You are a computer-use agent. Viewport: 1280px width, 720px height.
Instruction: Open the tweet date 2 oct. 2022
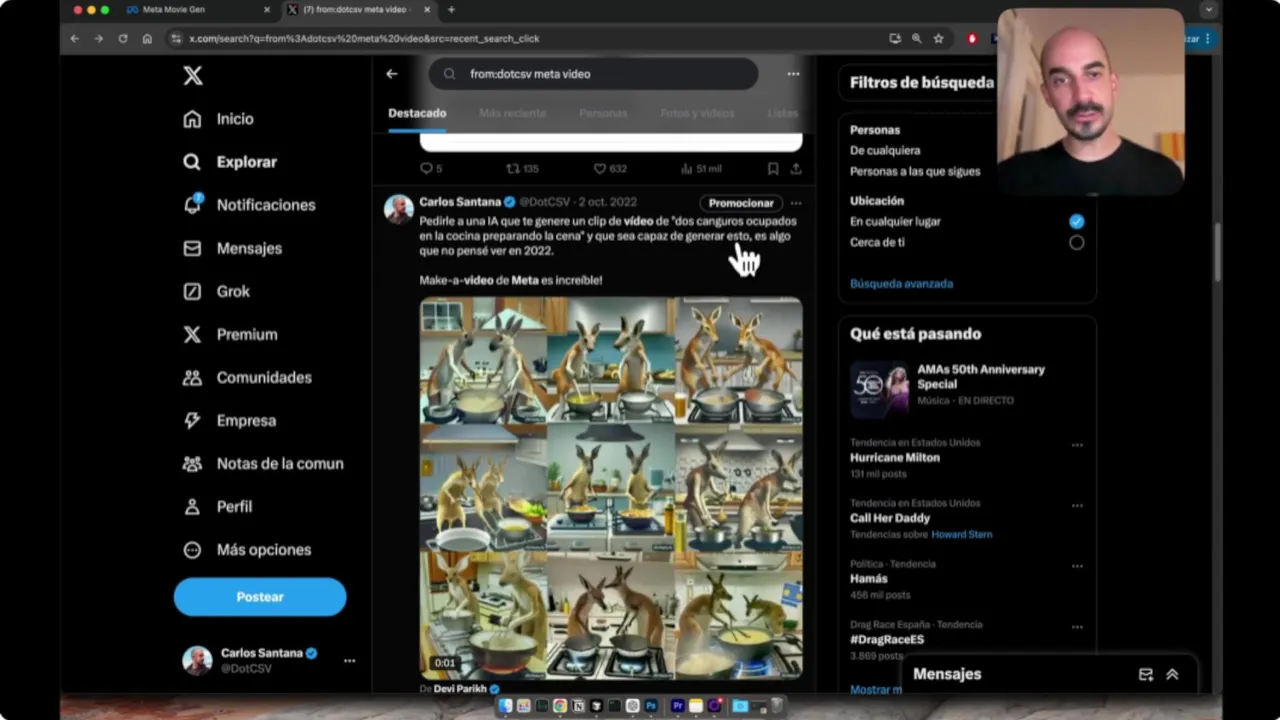[608, 202]
